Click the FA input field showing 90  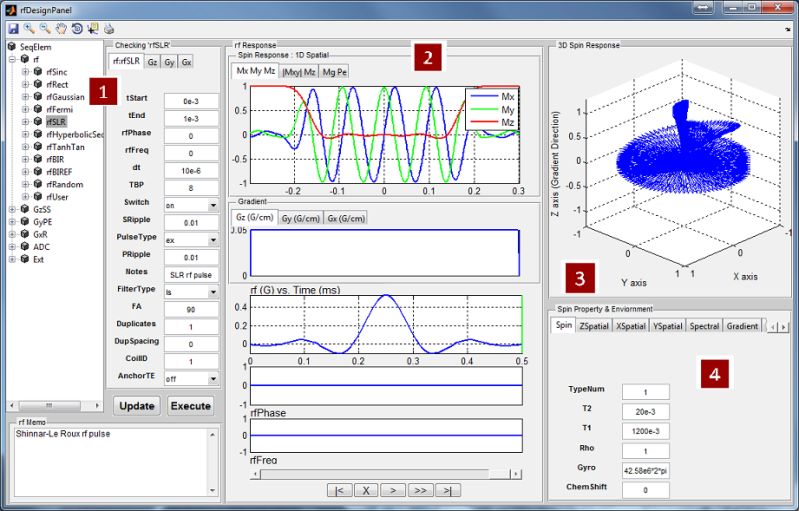click(191, 309)
